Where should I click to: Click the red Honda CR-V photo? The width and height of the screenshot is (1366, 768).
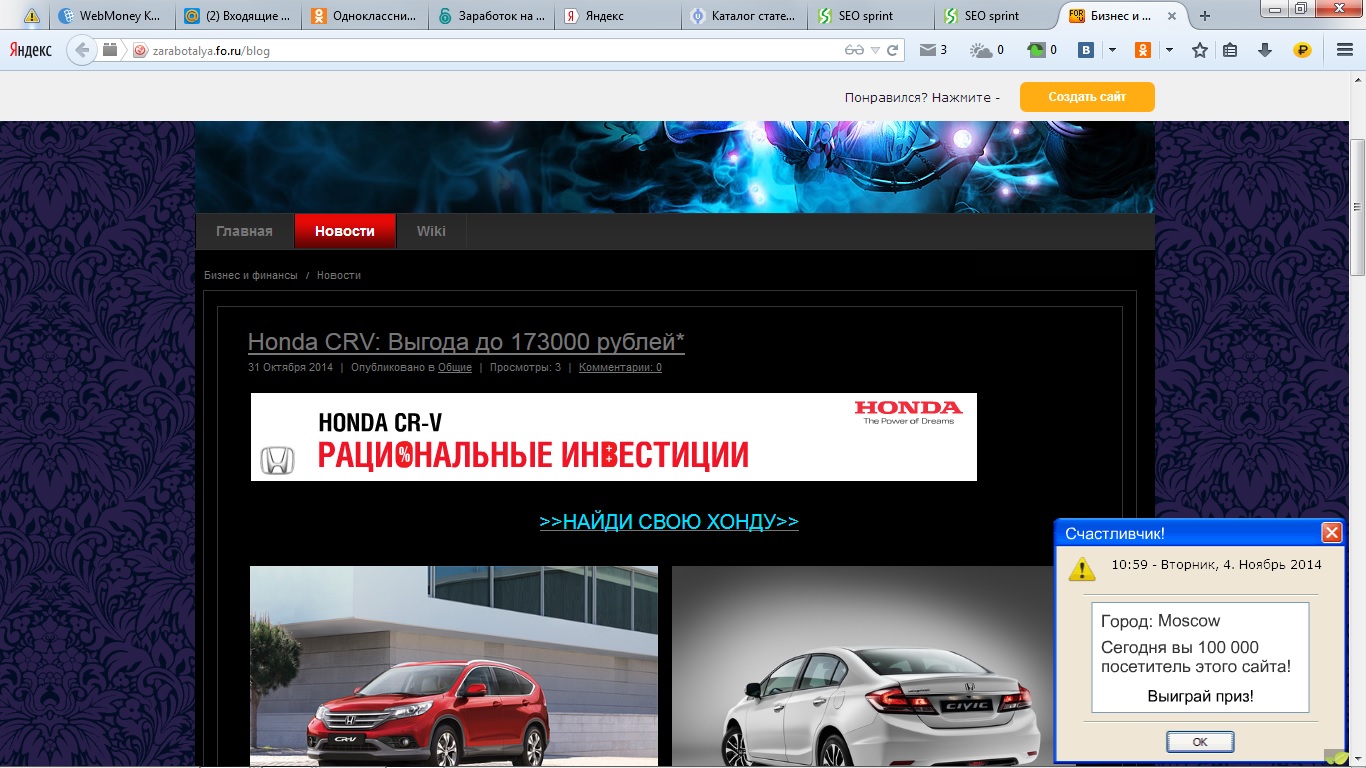click(454, 666)
